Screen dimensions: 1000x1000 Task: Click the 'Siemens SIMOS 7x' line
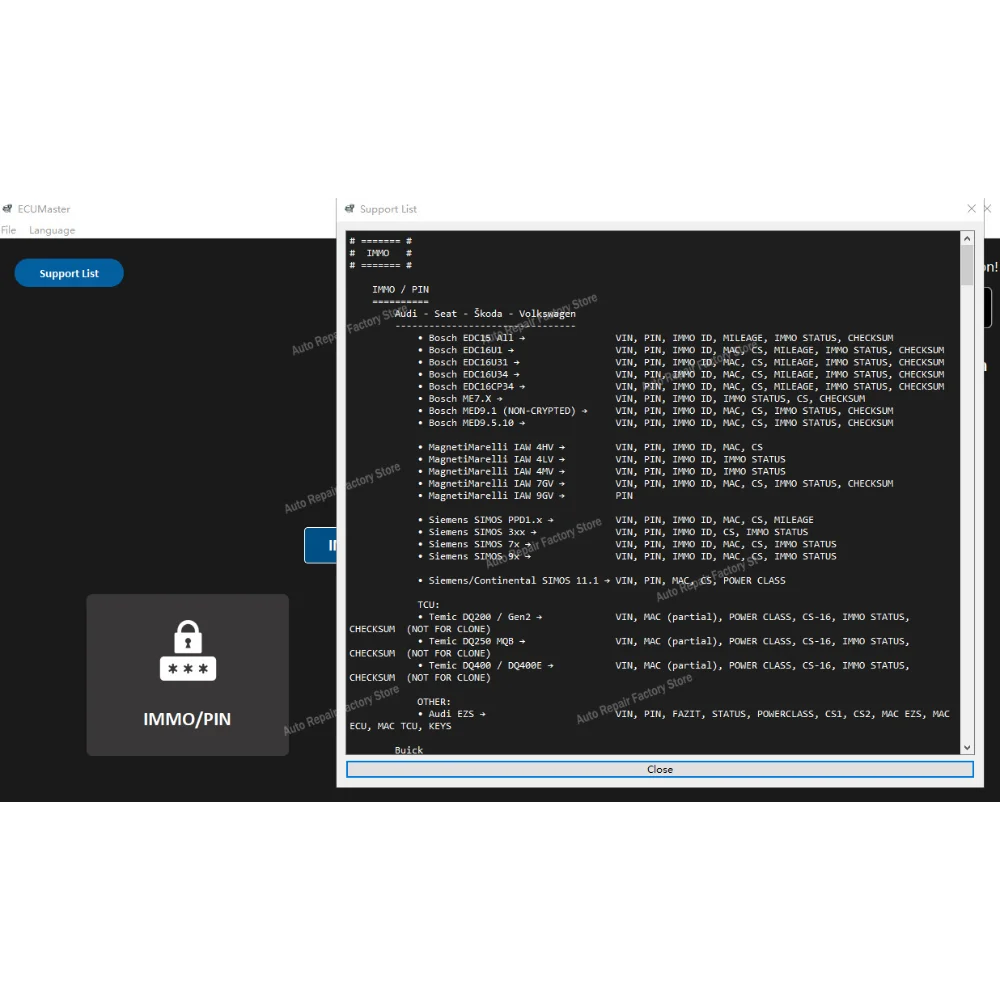click(x=628, y=544)
